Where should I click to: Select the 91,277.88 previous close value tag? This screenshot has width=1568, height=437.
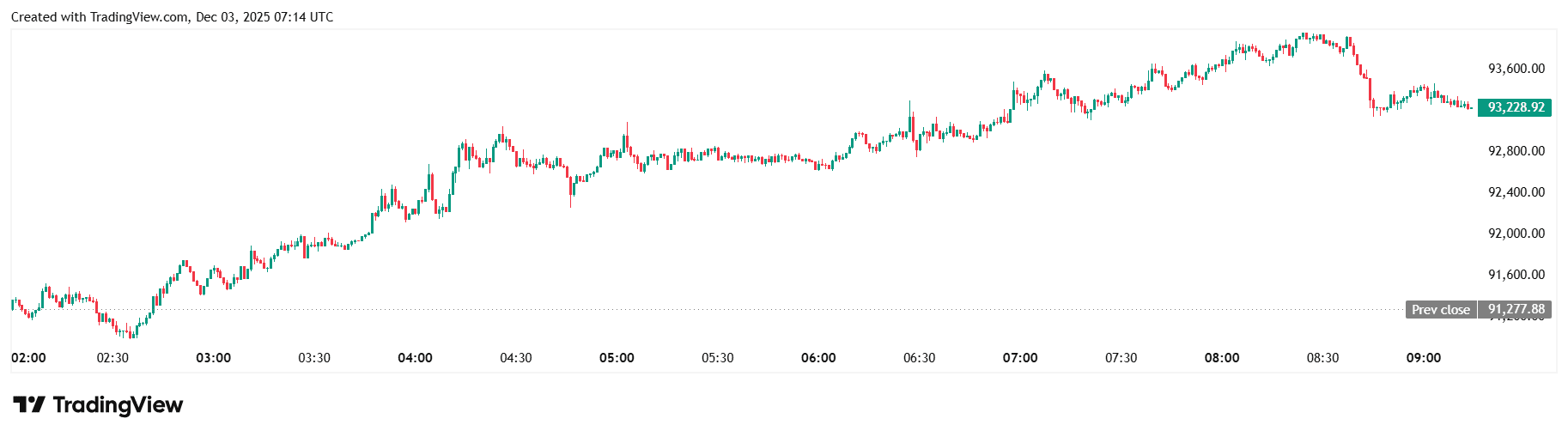(1516, 309)
